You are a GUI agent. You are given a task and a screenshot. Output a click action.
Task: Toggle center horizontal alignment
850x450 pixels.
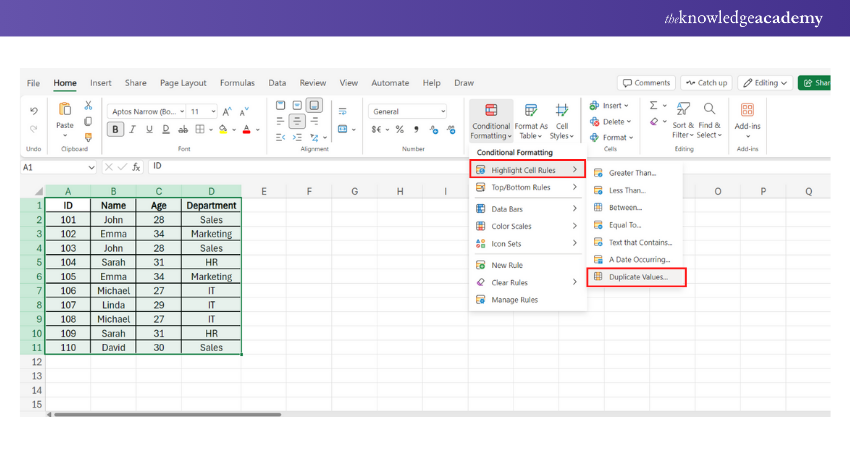point(297,121)
